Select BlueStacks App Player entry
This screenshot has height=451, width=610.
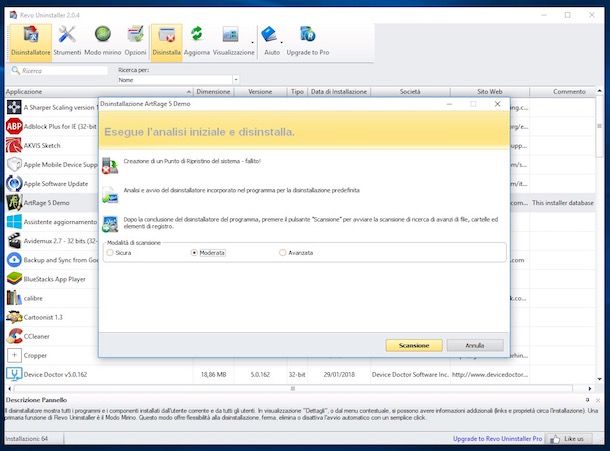51,279
